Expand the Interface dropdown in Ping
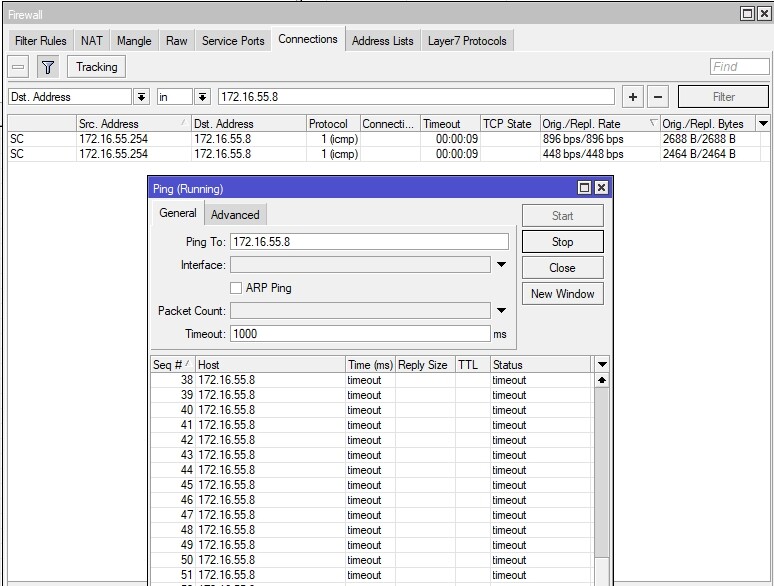Image resolution: width=774 pixels, height=586 pixels. [501, 265]
